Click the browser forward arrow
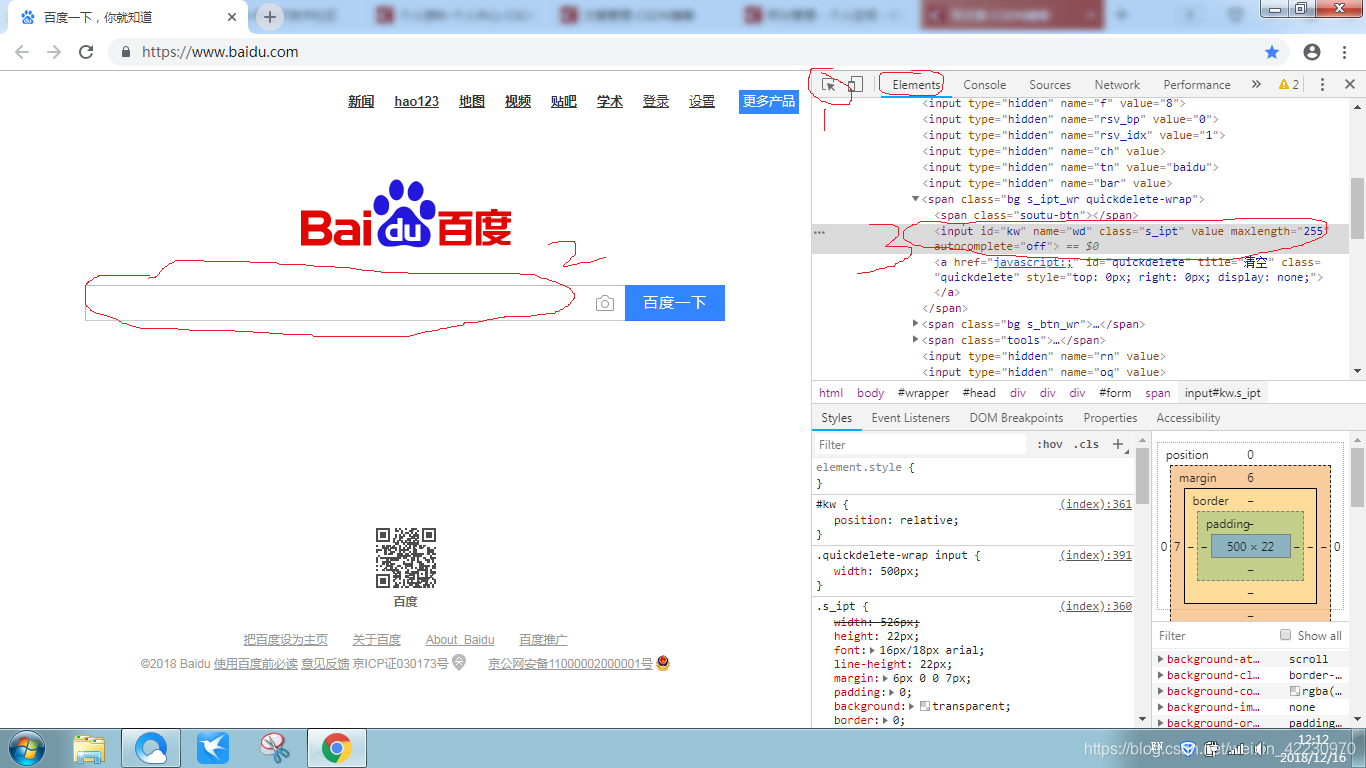Viewport: 1366px width, 768px height. 54,52
